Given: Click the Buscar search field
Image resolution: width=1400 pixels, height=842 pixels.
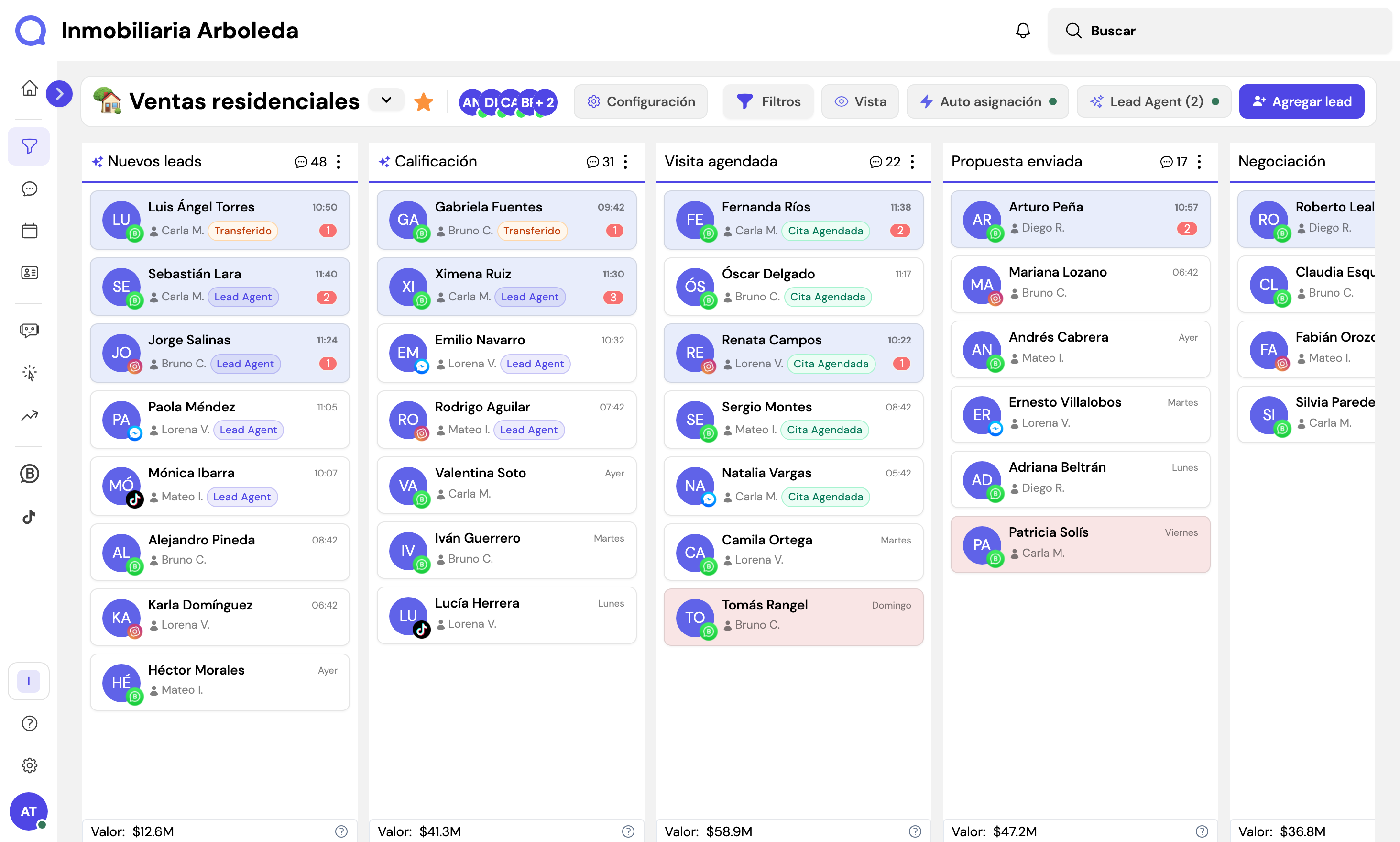Looking at the screenshot, I should (x=1219, y=31).
